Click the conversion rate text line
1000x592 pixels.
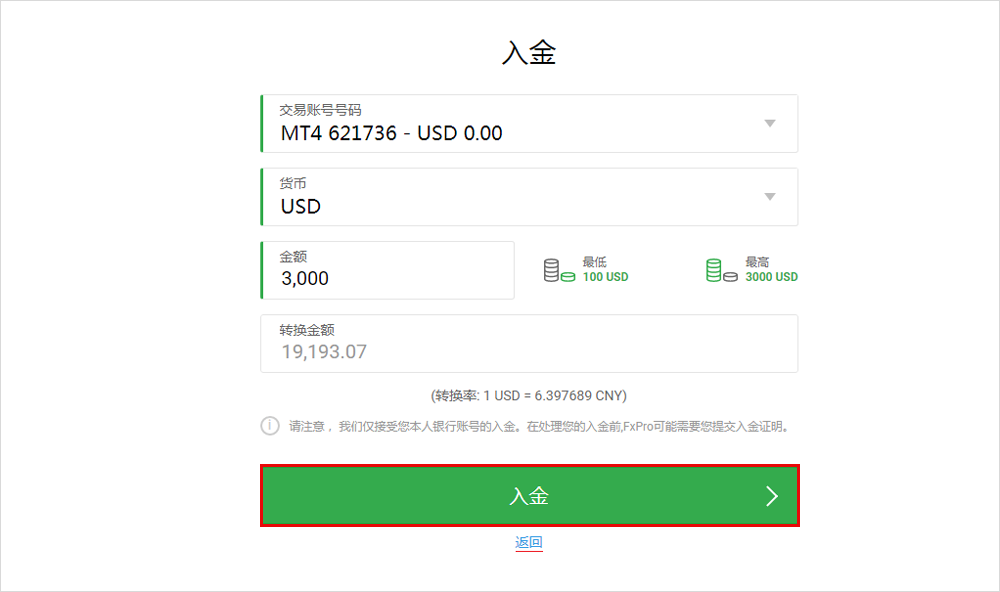pos(529,395)
